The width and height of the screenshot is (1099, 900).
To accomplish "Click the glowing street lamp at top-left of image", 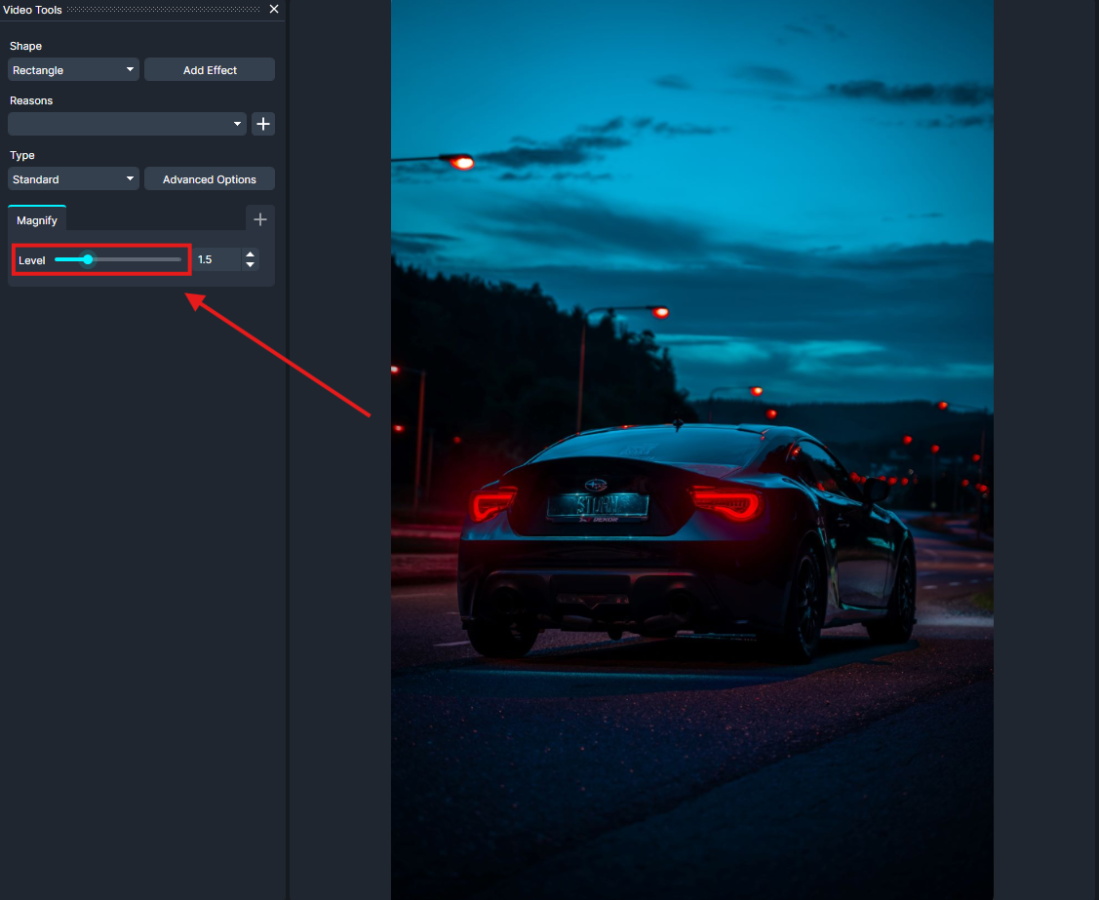I will pyautogui.click(x=461, y=161).
